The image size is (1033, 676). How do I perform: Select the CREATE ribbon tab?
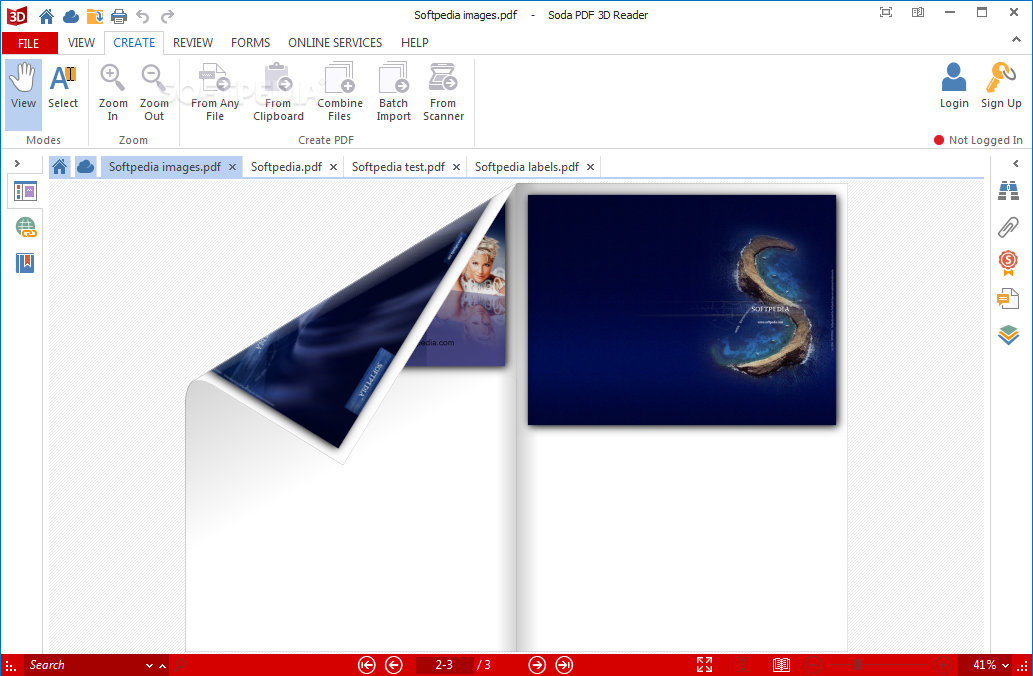(134, 43)
